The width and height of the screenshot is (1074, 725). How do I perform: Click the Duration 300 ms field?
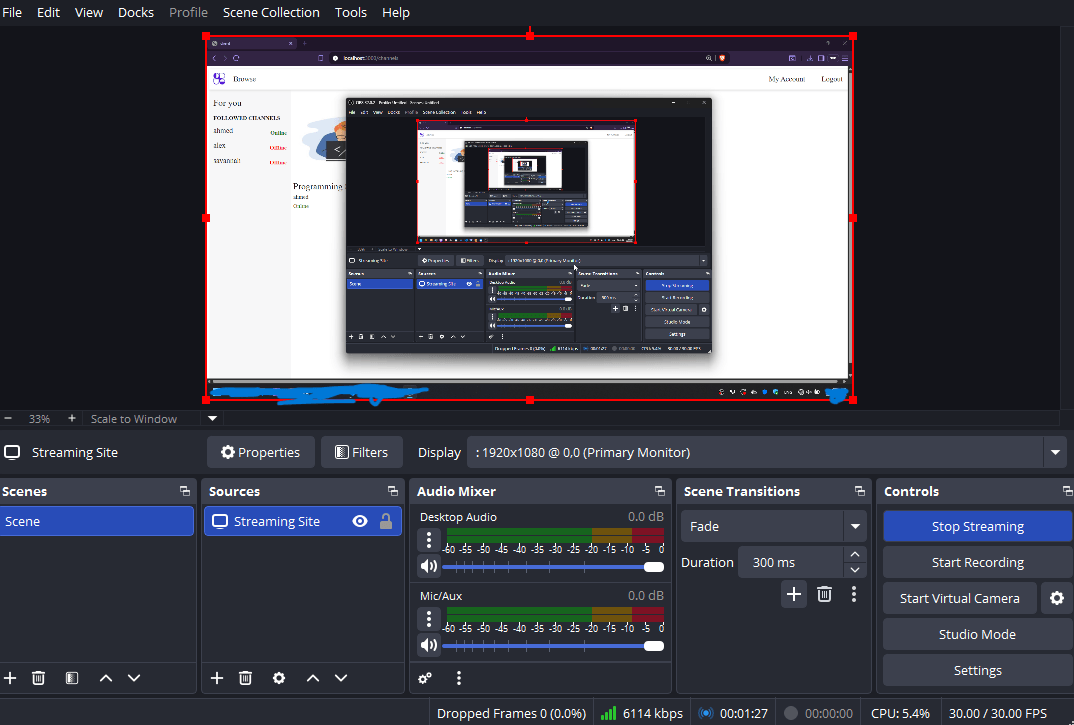coord(790,562)
